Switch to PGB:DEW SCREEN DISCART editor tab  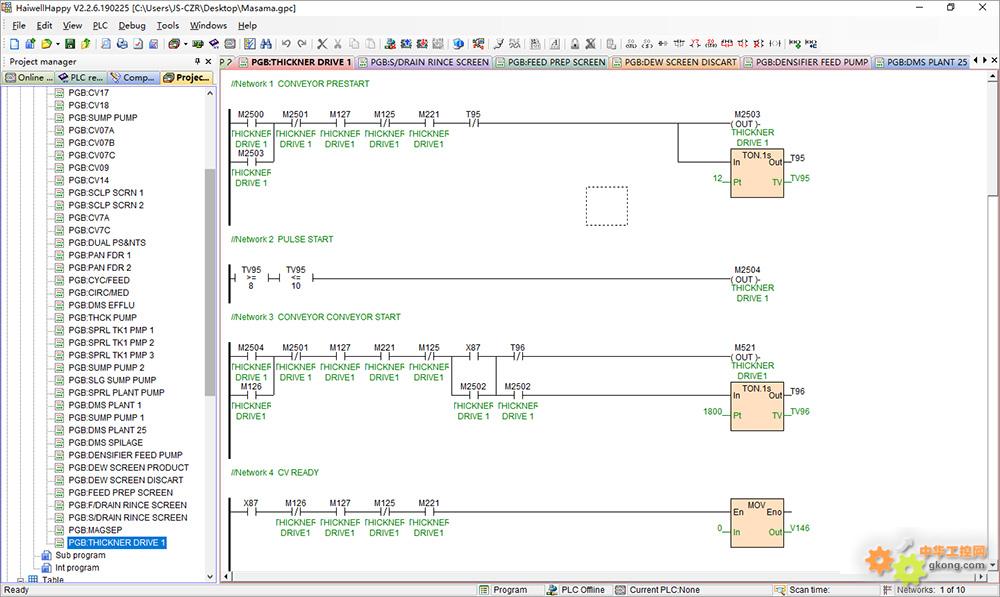point(674,62)
